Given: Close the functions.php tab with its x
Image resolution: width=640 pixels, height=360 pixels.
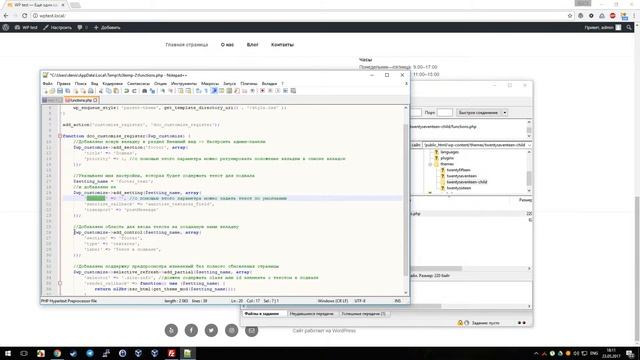Looking at the screenshot, I should 95,100.
